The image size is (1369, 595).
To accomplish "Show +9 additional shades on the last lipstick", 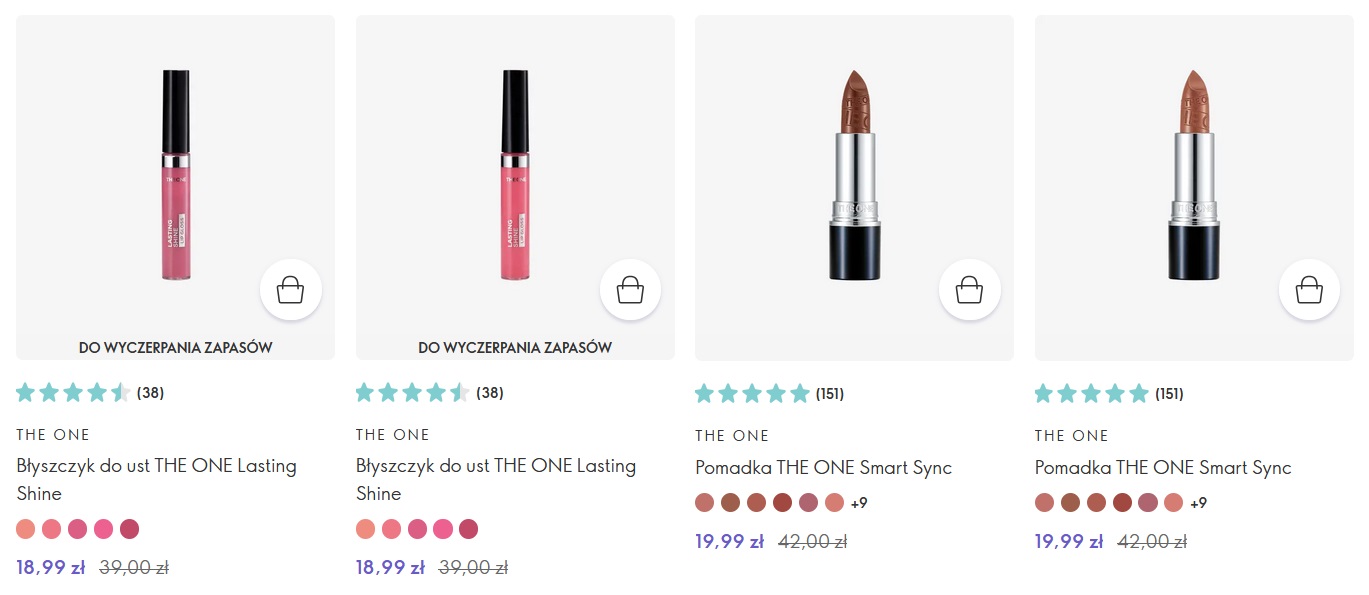I will pyautogui.click(x=1198, y=503).
